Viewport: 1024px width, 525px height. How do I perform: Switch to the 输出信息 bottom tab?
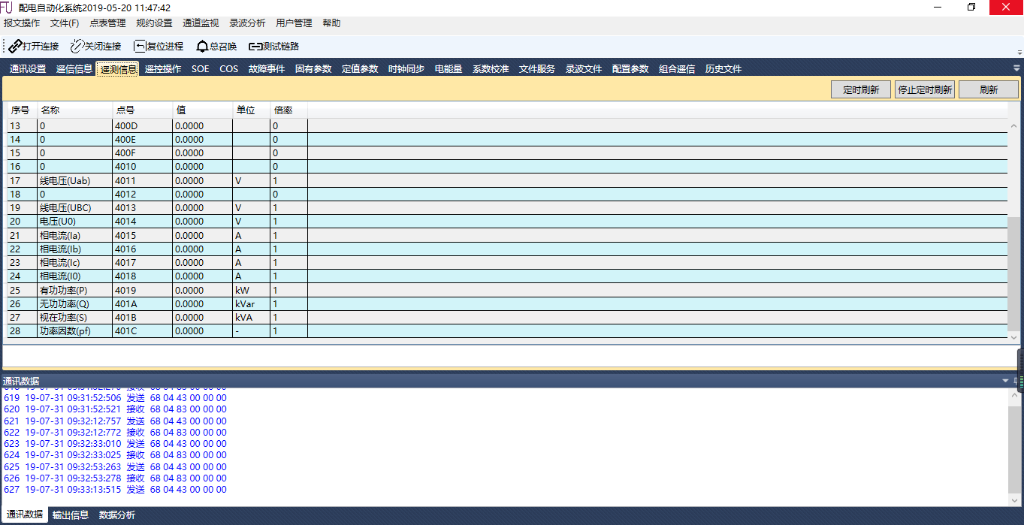(71, 515)
